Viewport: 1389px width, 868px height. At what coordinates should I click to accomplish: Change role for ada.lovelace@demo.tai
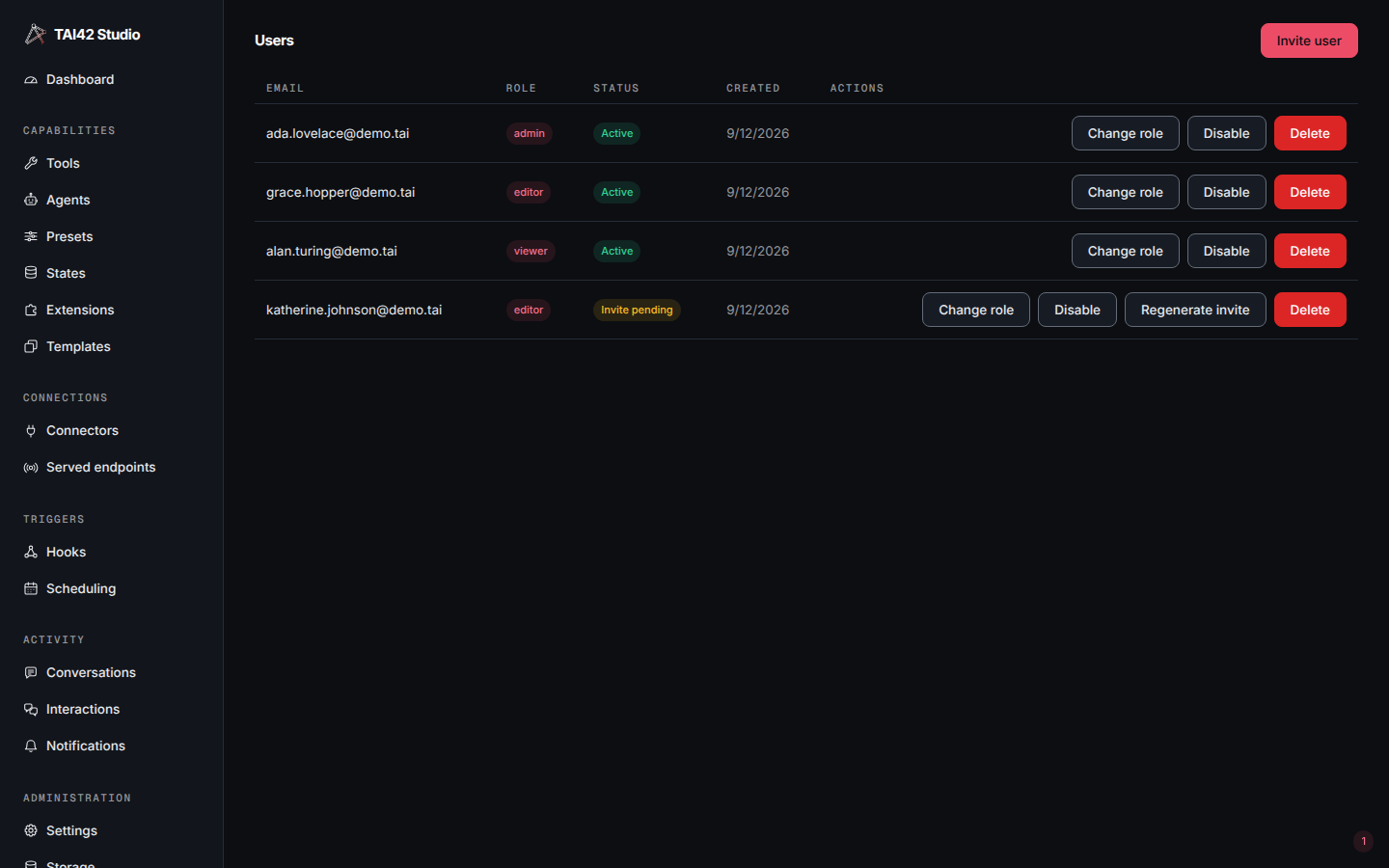[1125, 133]
